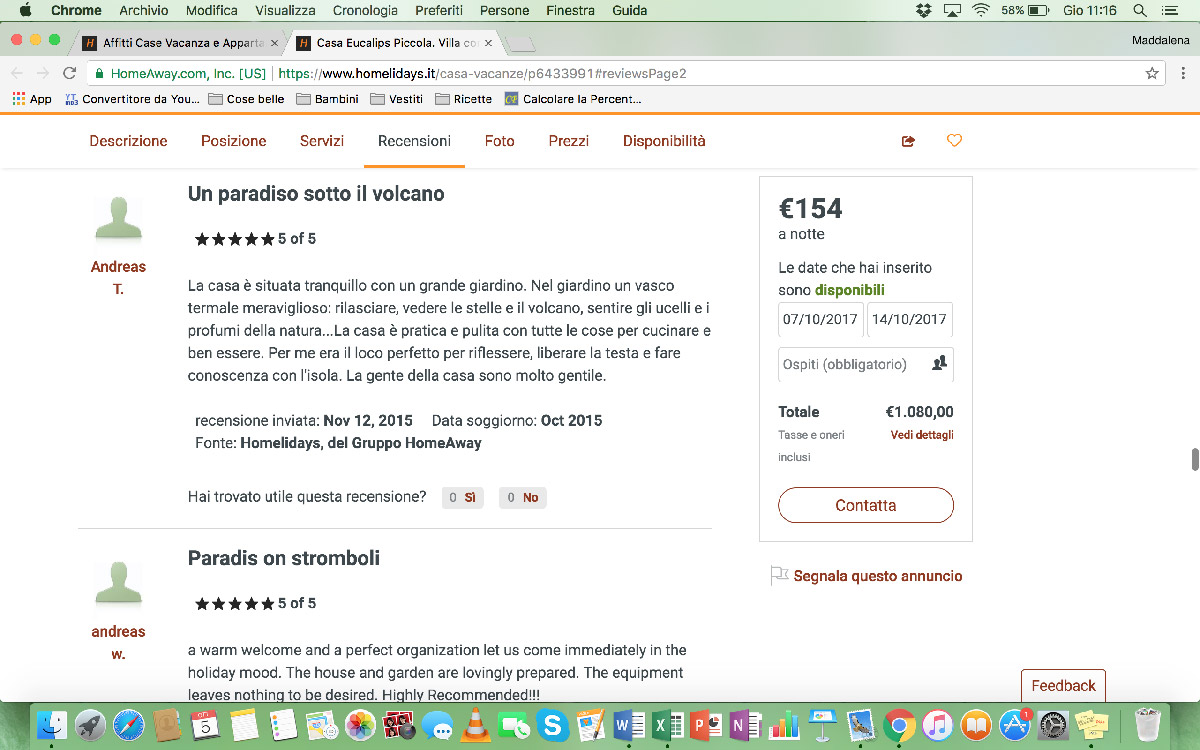
Task: Click the page's vertical scrollbar thumb
Action: [1194, 459]
